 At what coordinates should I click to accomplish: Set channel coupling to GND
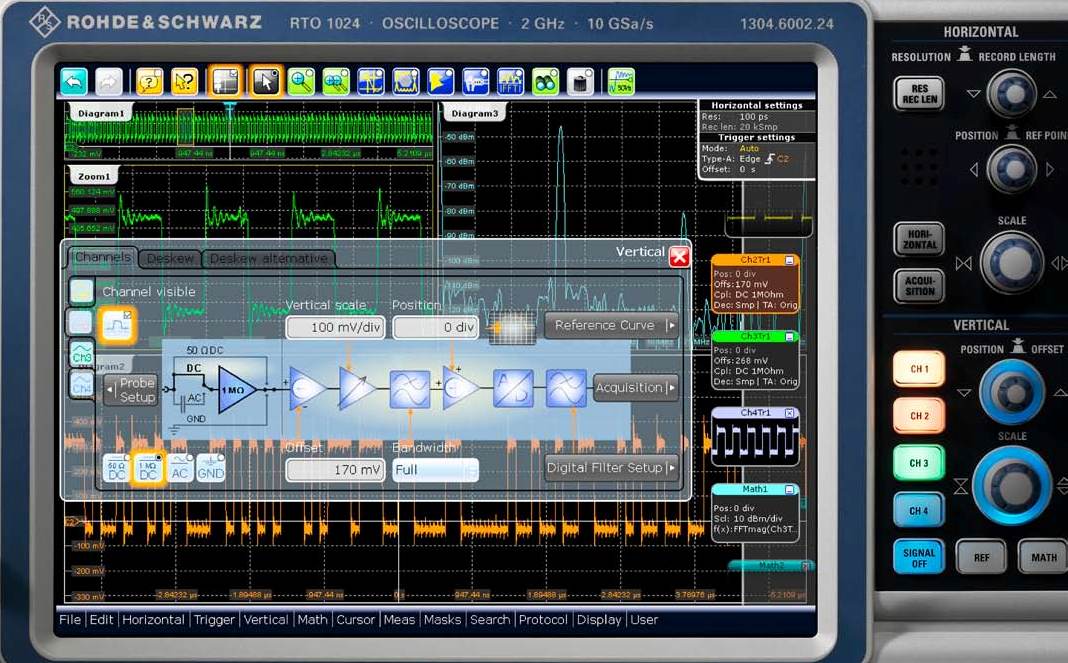tap(210, 469)
